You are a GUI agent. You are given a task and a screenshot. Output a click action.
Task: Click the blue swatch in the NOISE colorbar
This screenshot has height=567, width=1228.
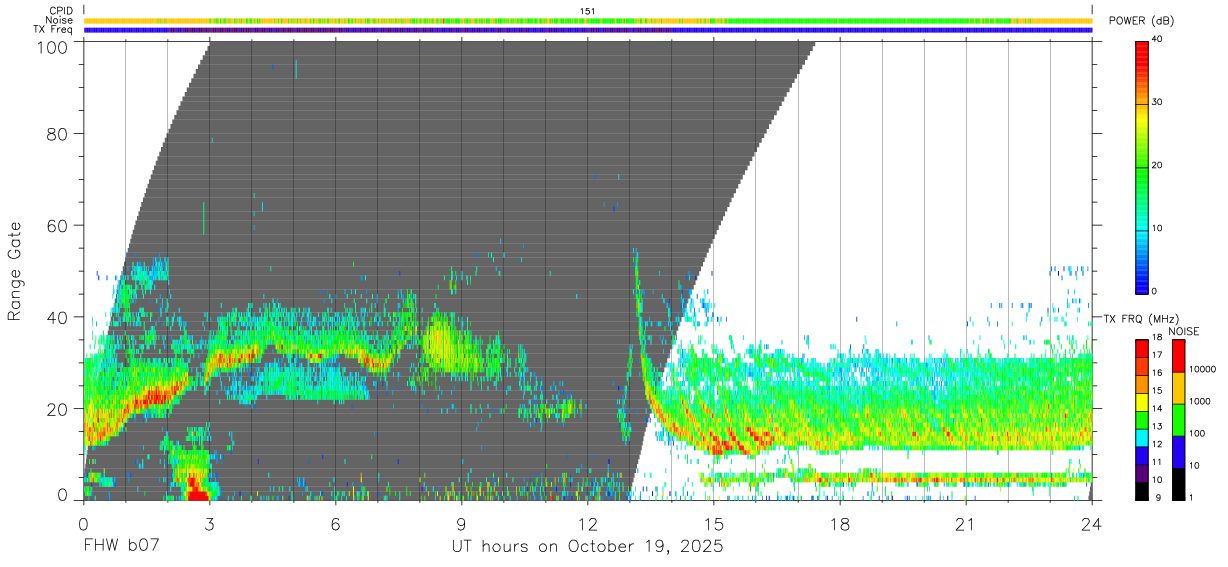click(x=1178, y=452)
